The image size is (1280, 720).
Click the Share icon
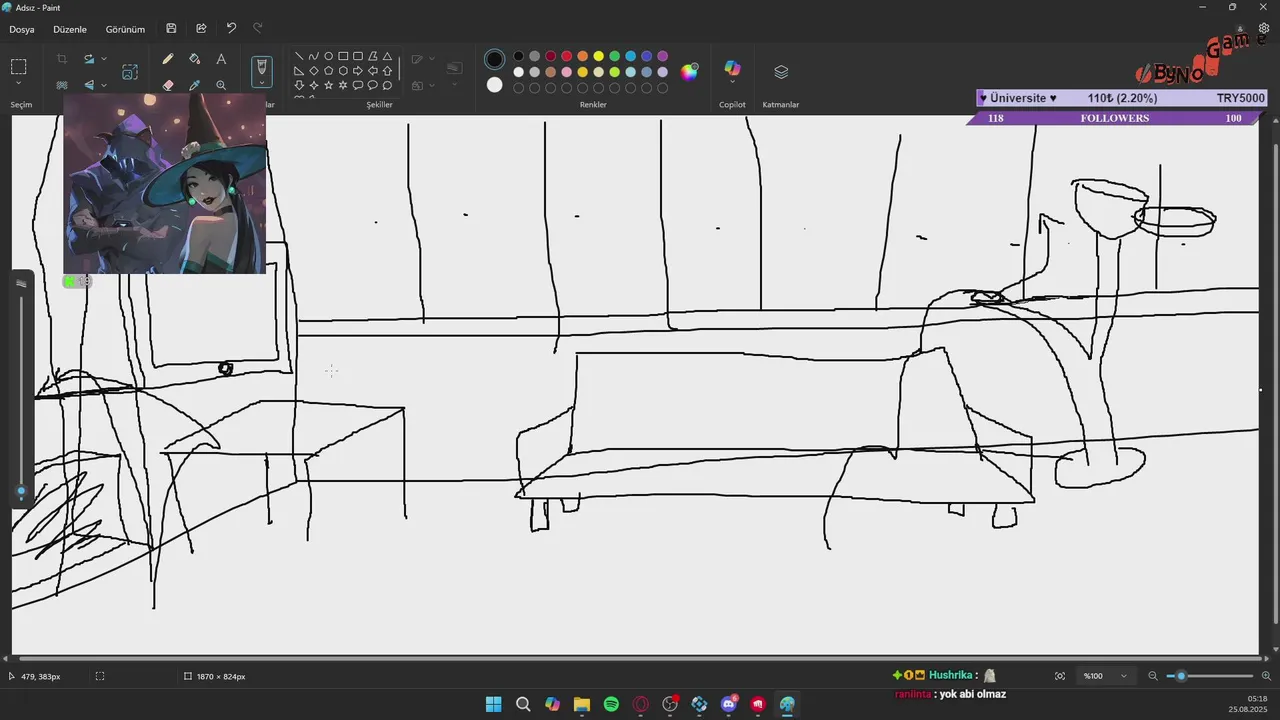point(201,29)
